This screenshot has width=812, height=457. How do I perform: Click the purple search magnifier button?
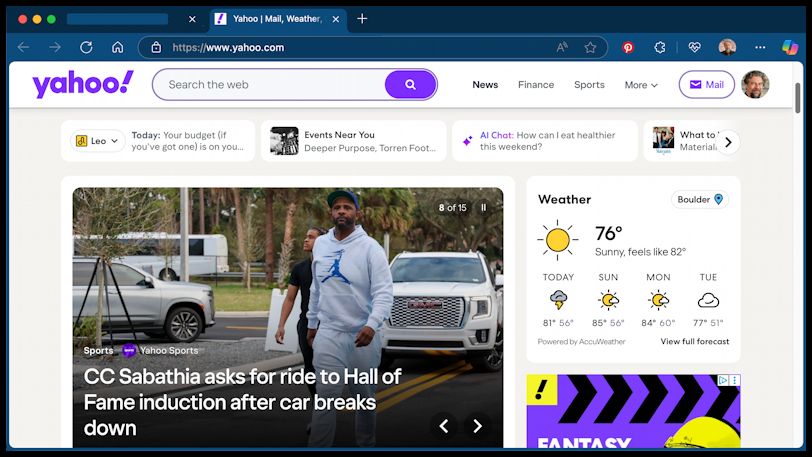tap(410, 84)
